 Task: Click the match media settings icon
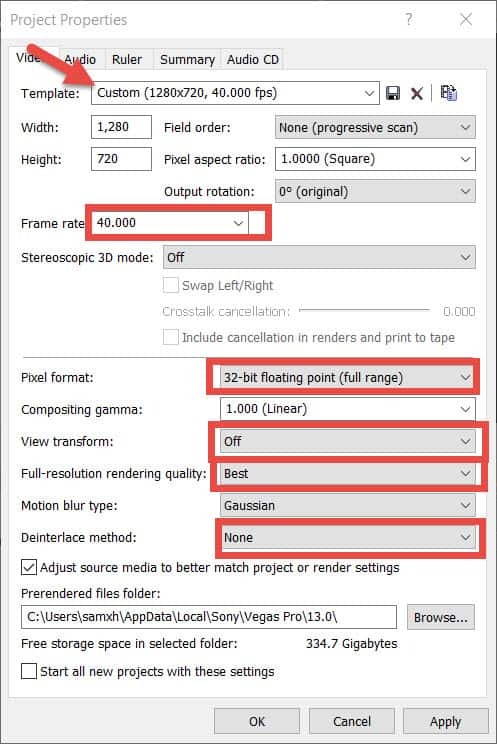448,93
